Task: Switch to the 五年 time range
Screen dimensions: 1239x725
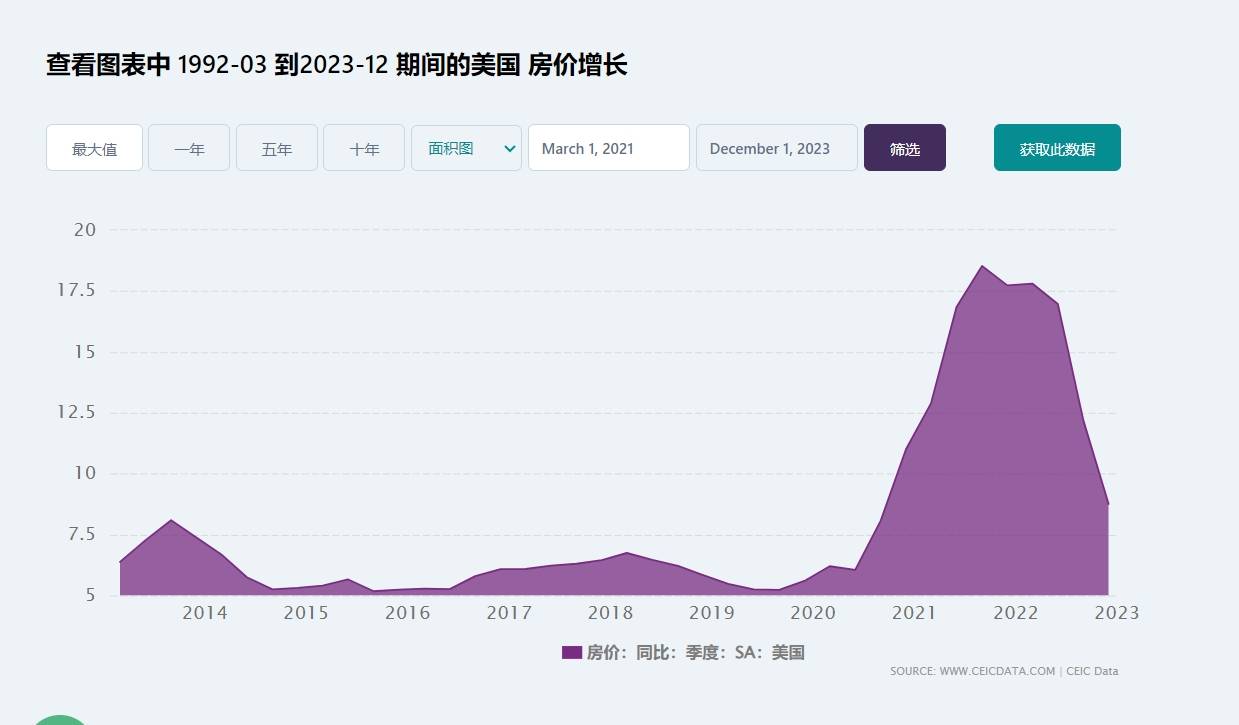Action: pyautogui.click(x=277, y=148)
